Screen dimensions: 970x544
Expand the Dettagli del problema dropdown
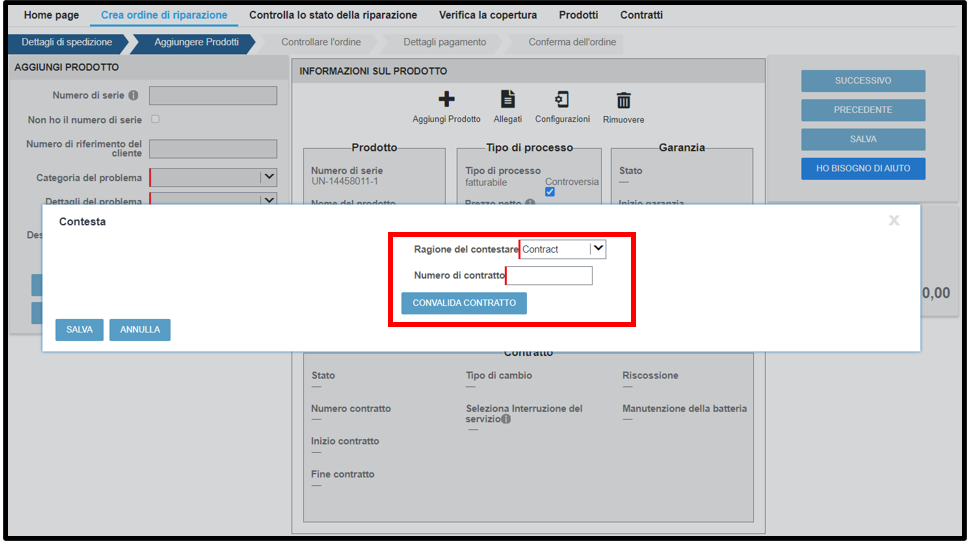[213, 200]
